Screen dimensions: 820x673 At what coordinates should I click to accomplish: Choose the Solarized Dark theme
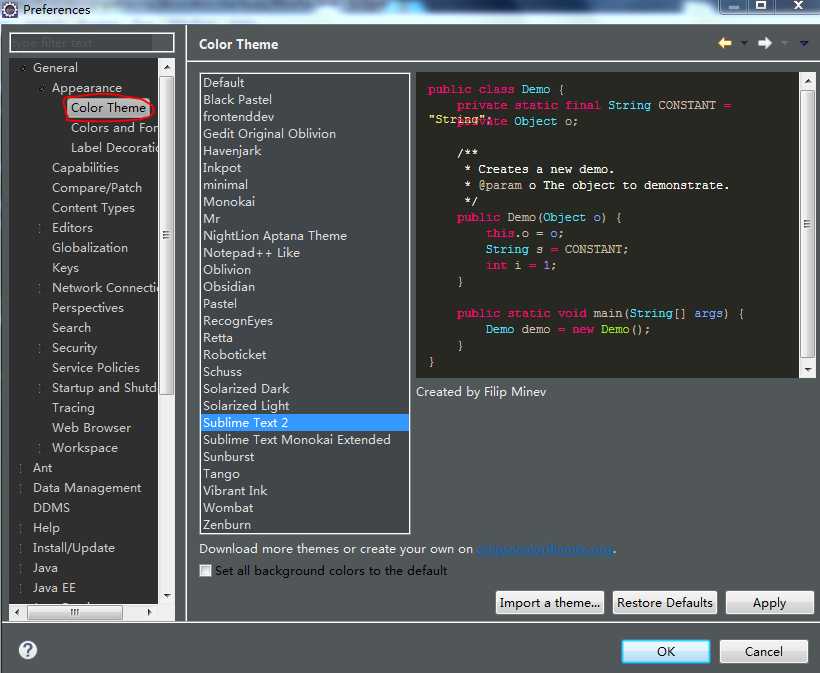click(x=305, y=389)
